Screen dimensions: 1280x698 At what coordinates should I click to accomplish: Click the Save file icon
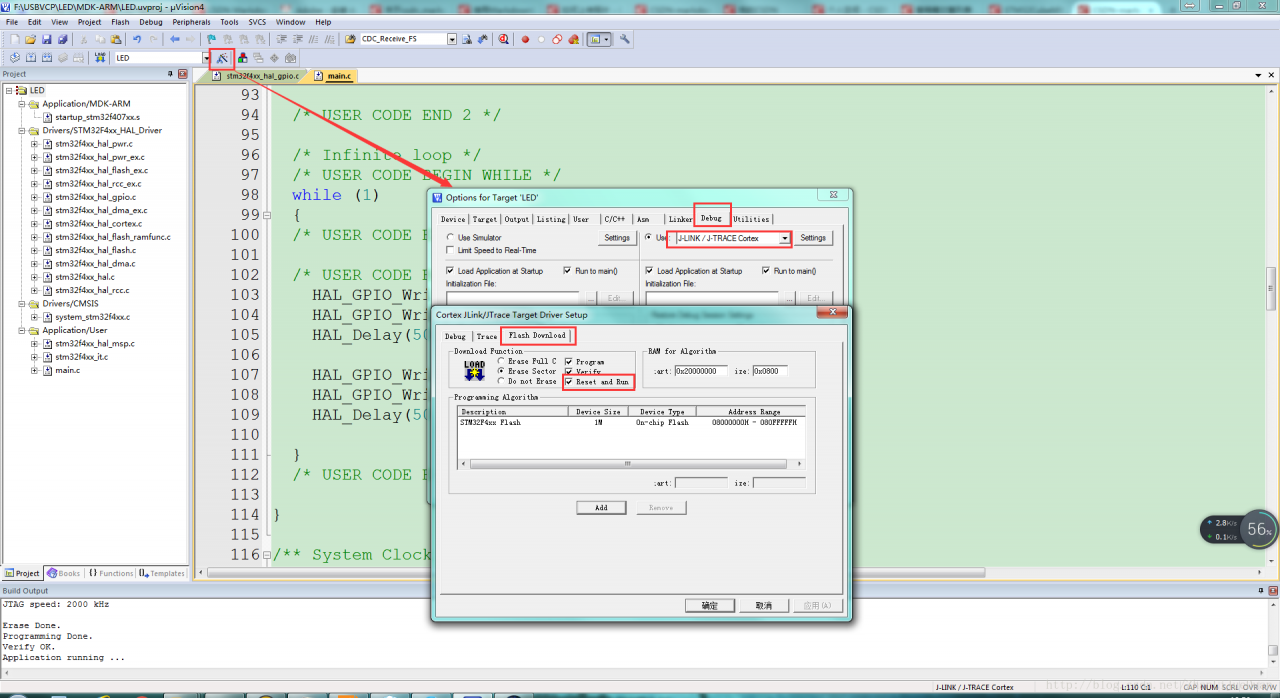46,39
